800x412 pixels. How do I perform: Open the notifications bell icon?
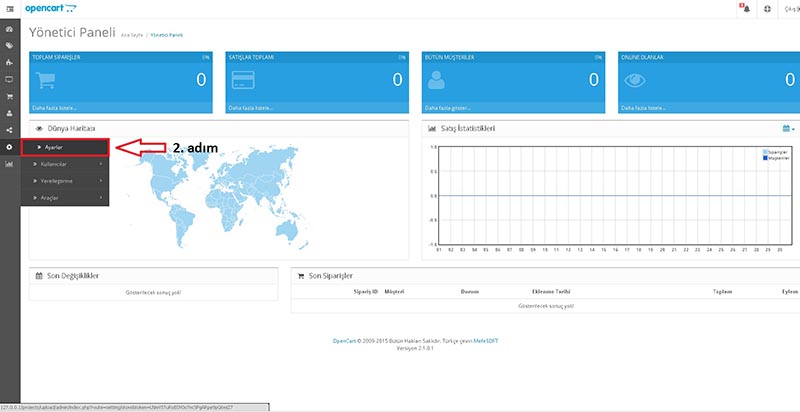[x=745, y=8]
